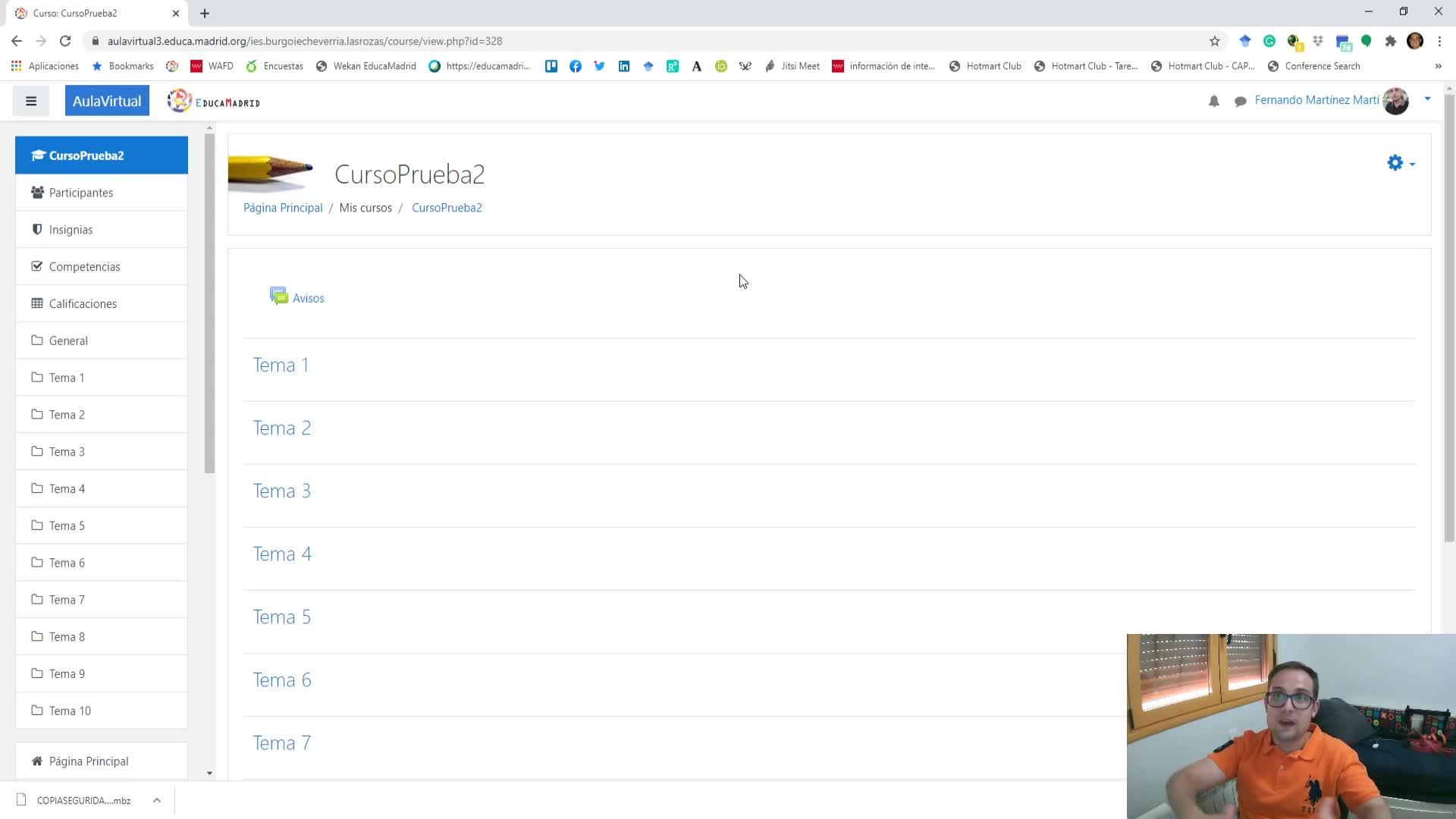Toggle the hamburger side panel button

[31, 101]
